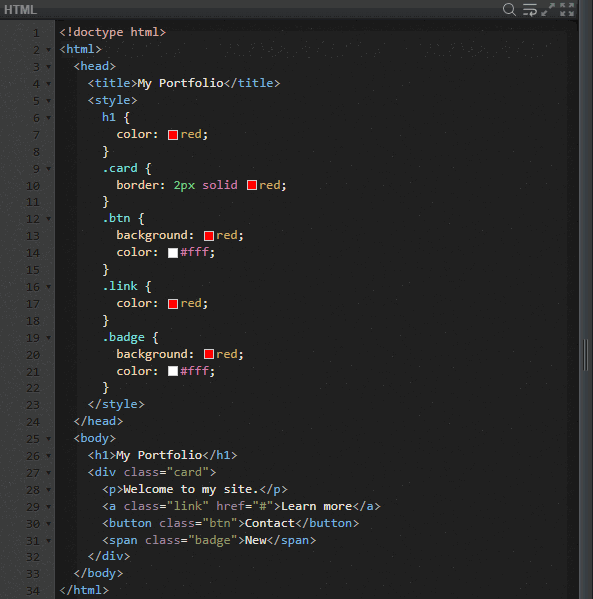
Task: Click the "</body>" closing tag
Action: point(98,573)
